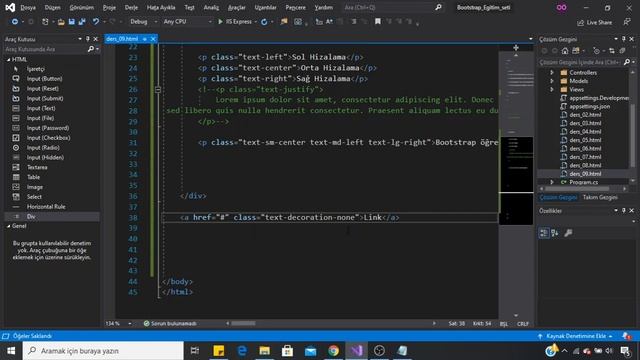Open the Görünüm menu
Viewport: 640px width, 360px height.
click(82, 7)
